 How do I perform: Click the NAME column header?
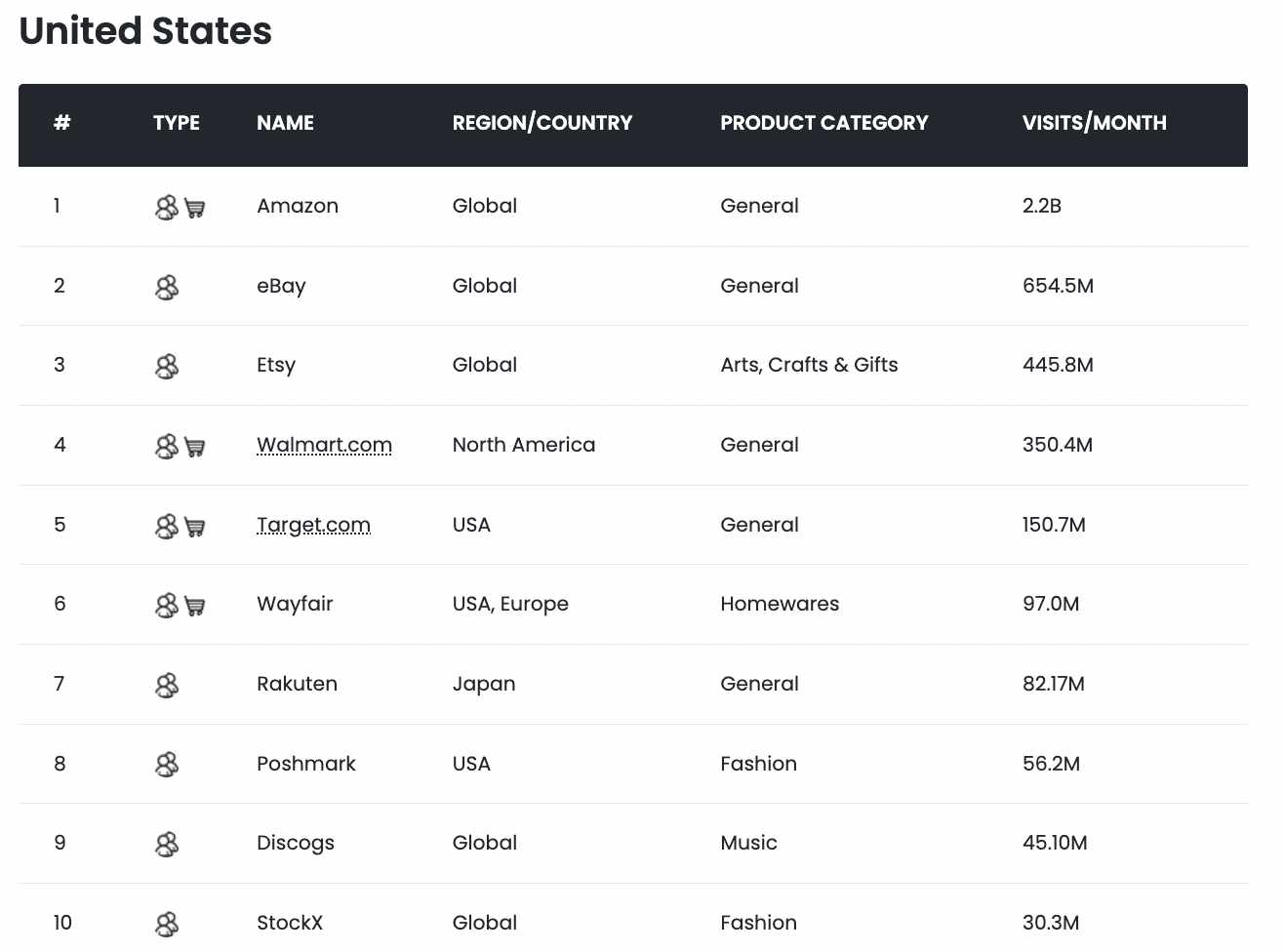285,123
